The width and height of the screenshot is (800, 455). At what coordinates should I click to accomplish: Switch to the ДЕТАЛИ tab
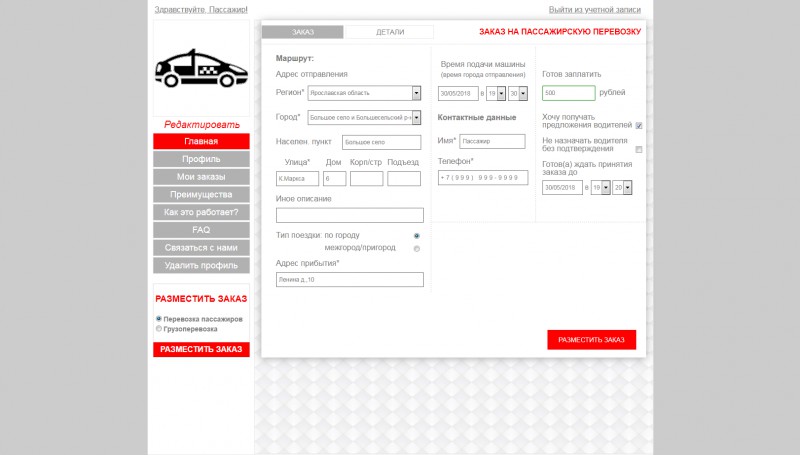[x=390, y=32]
